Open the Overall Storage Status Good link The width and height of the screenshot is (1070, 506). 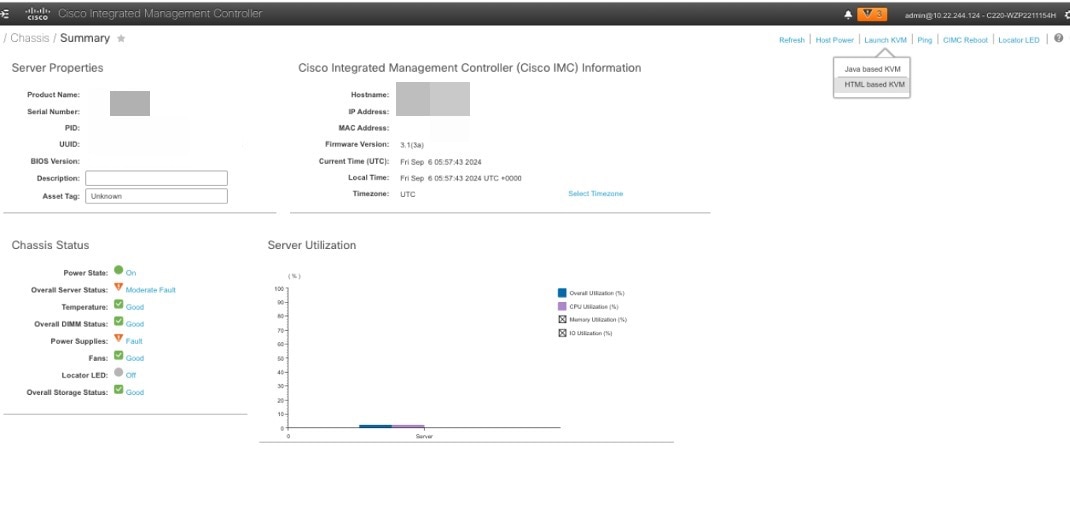[134, 392]
